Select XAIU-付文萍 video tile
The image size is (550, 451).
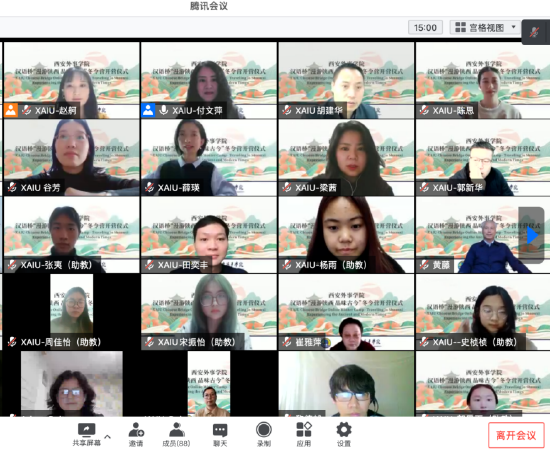click(x=209, y=80)
